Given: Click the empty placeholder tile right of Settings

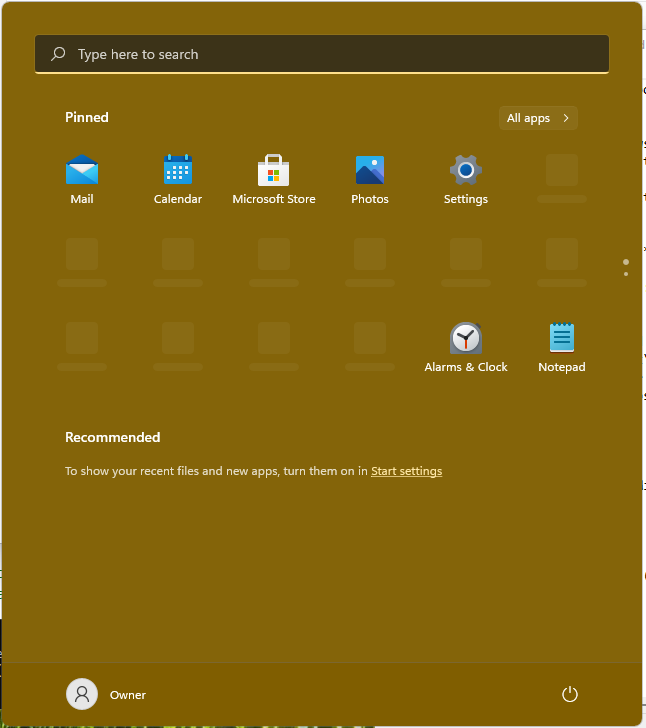Looking at the screenshot, I should pyautogui.click(x=562, y=178).
